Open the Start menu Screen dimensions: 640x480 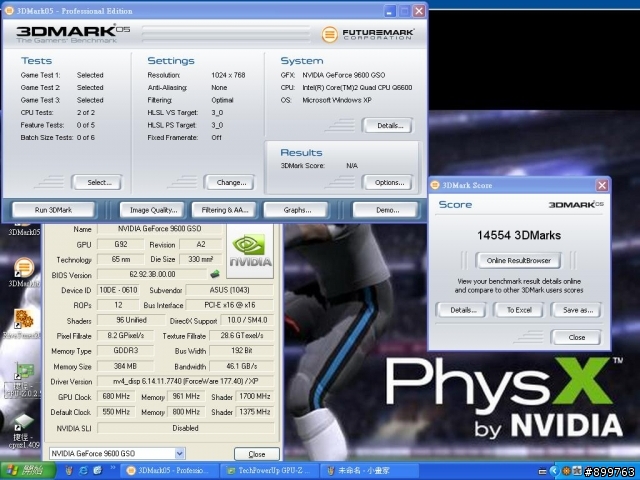28,471
